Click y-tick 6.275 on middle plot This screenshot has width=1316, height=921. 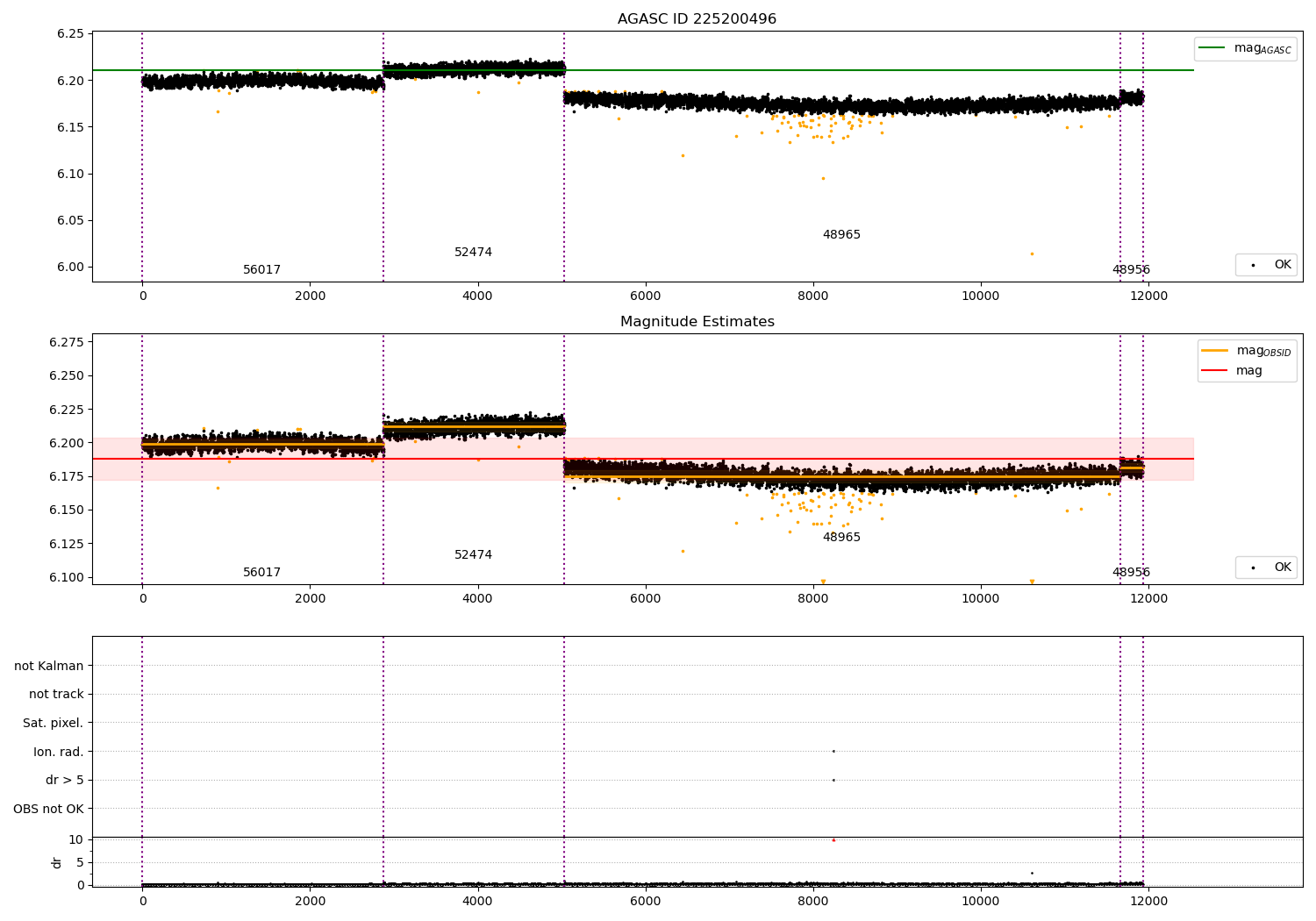67,342
